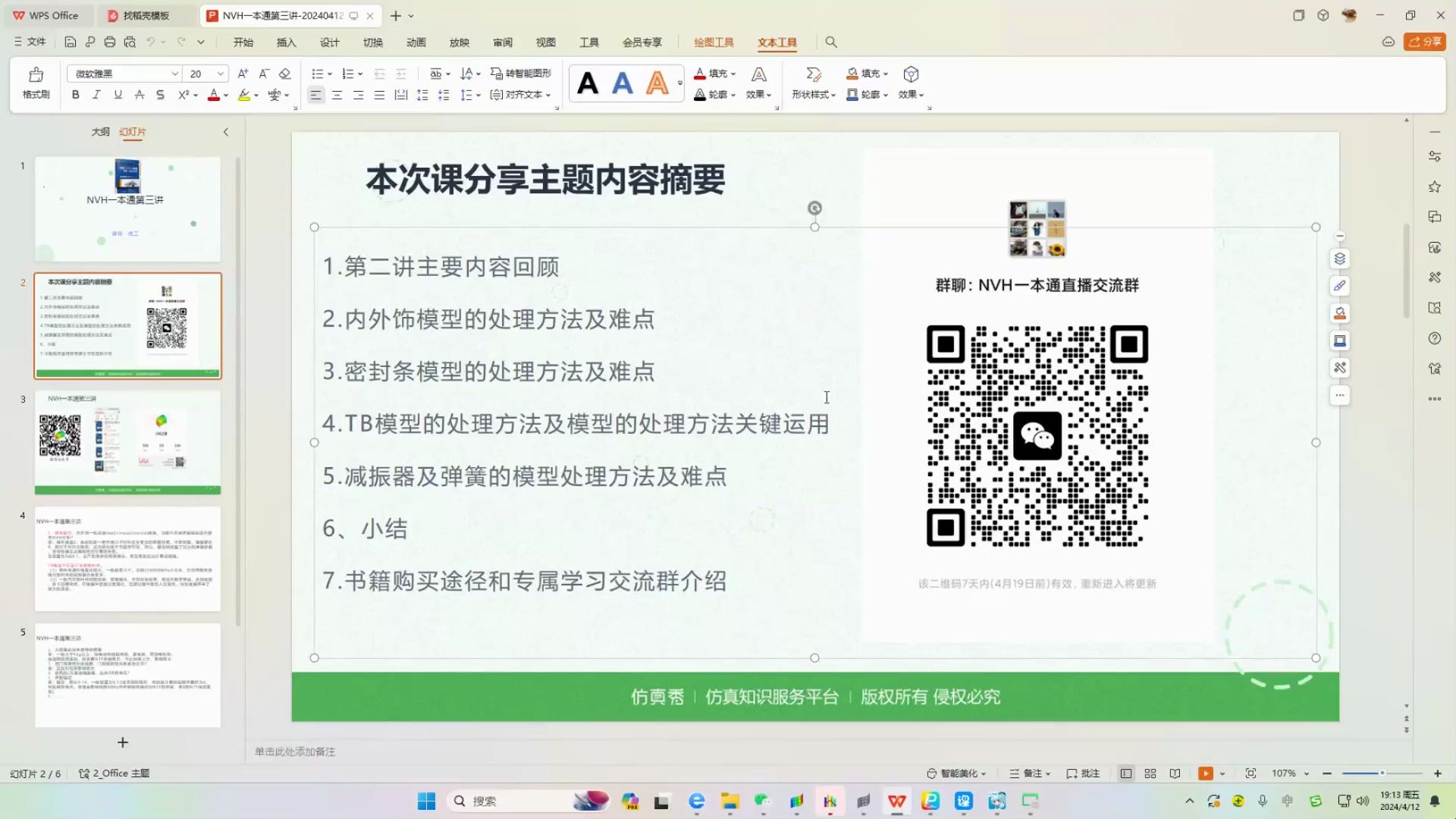
Task: Switch to normal view in status bar
Action: point(1126,773)
